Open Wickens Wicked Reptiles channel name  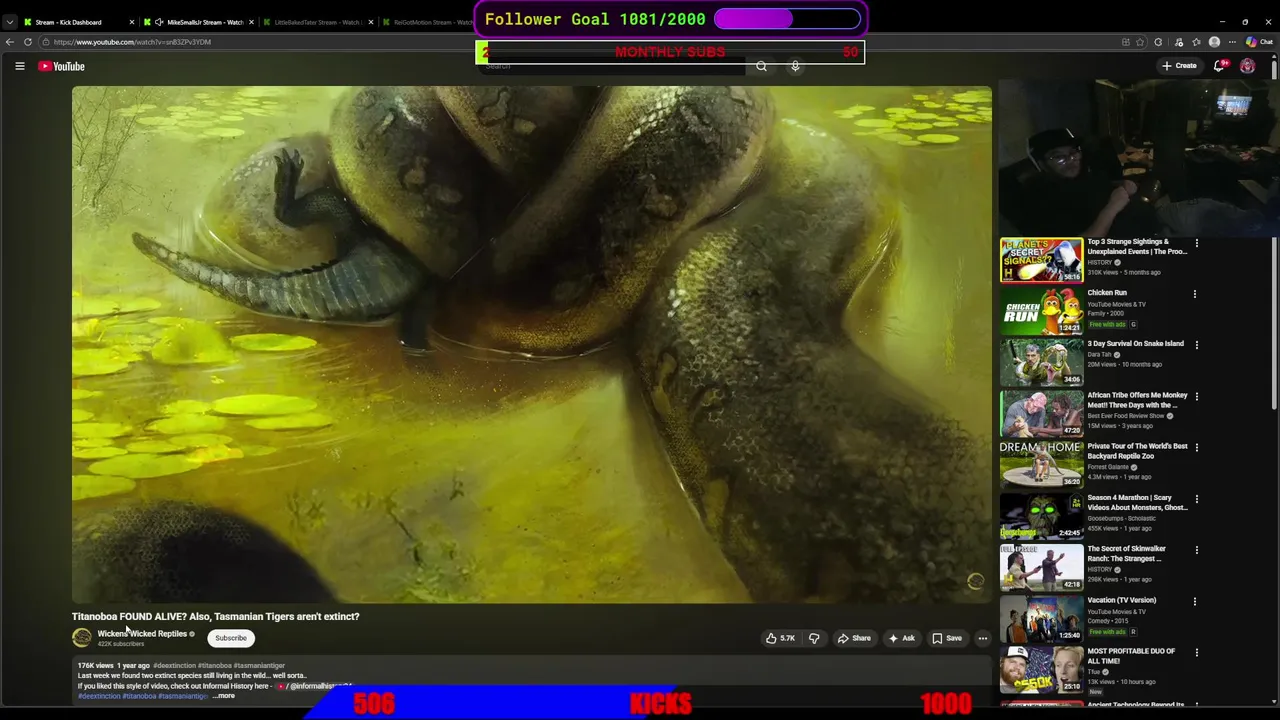pos(142,633)
